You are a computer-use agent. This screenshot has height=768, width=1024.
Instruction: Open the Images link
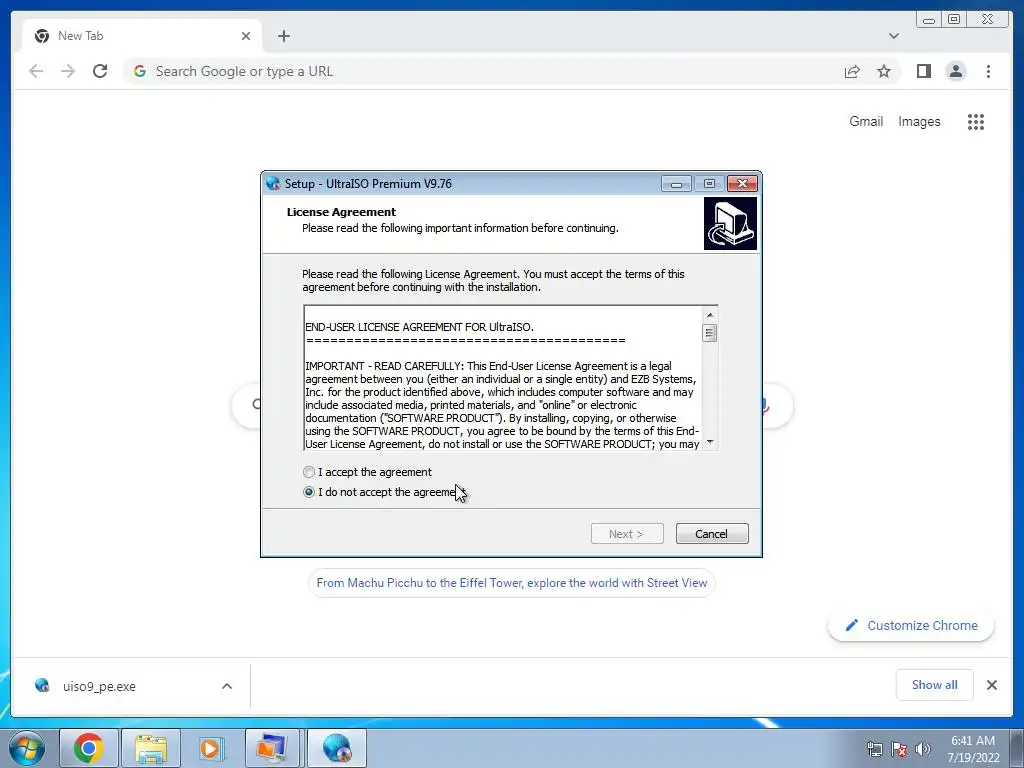pyautogui.click(x=919, y=121)
